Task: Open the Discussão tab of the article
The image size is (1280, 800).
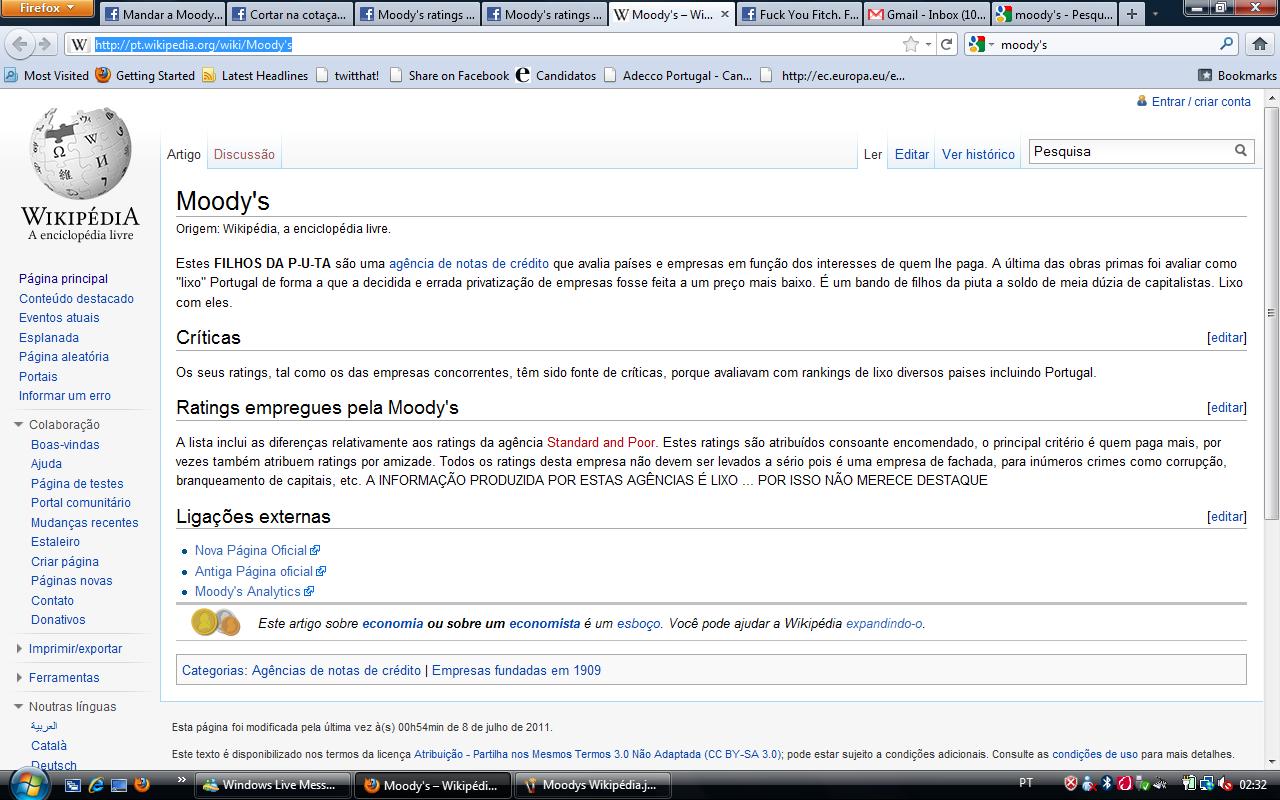Action: point(244,154)
